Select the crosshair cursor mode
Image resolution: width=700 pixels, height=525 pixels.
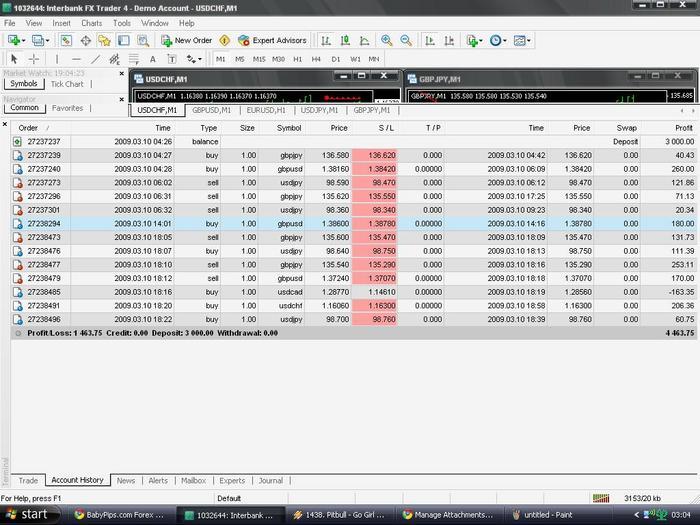tap(33, 59)
